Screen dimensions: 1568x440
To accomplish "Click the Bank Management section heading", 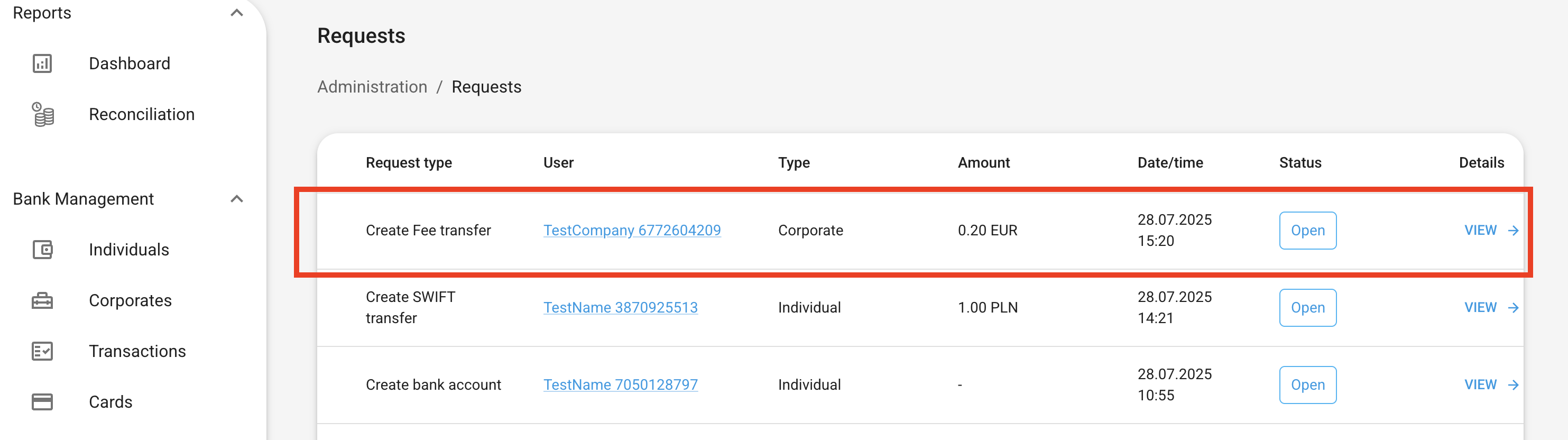I will point(84,199).
